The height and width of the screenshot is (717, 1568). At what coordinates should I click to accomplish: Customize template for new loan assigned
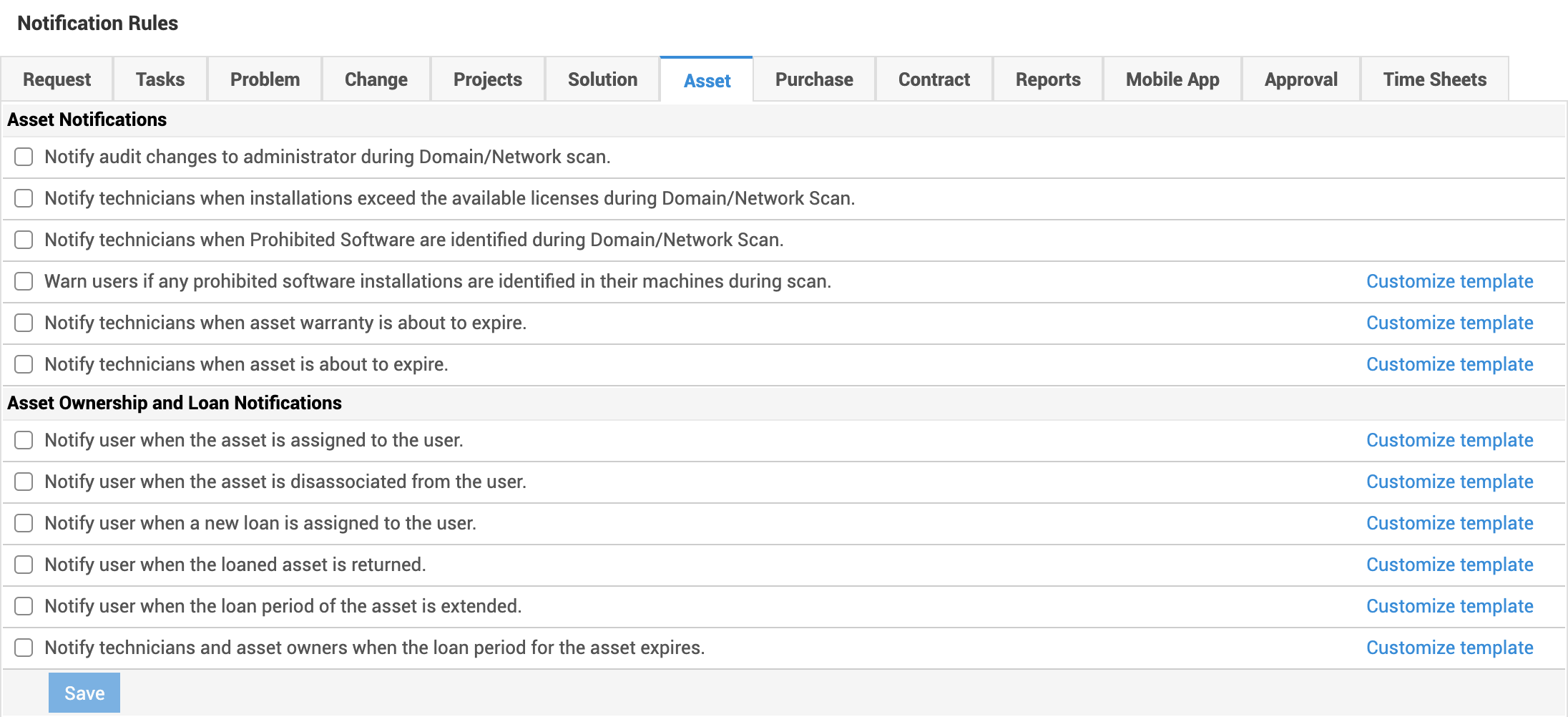pos(1449,523)
